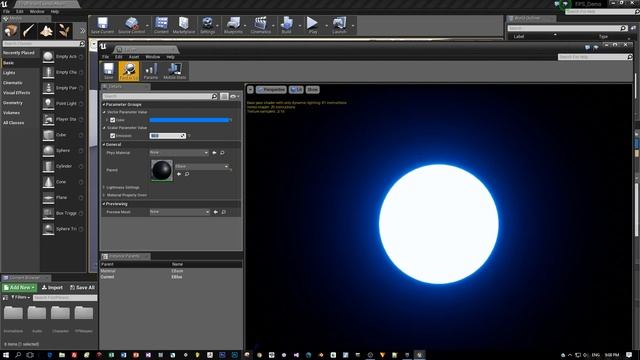Collapse the Vector Parameter Value group
The image size is (640, 360).
click(x=104, y=112)
